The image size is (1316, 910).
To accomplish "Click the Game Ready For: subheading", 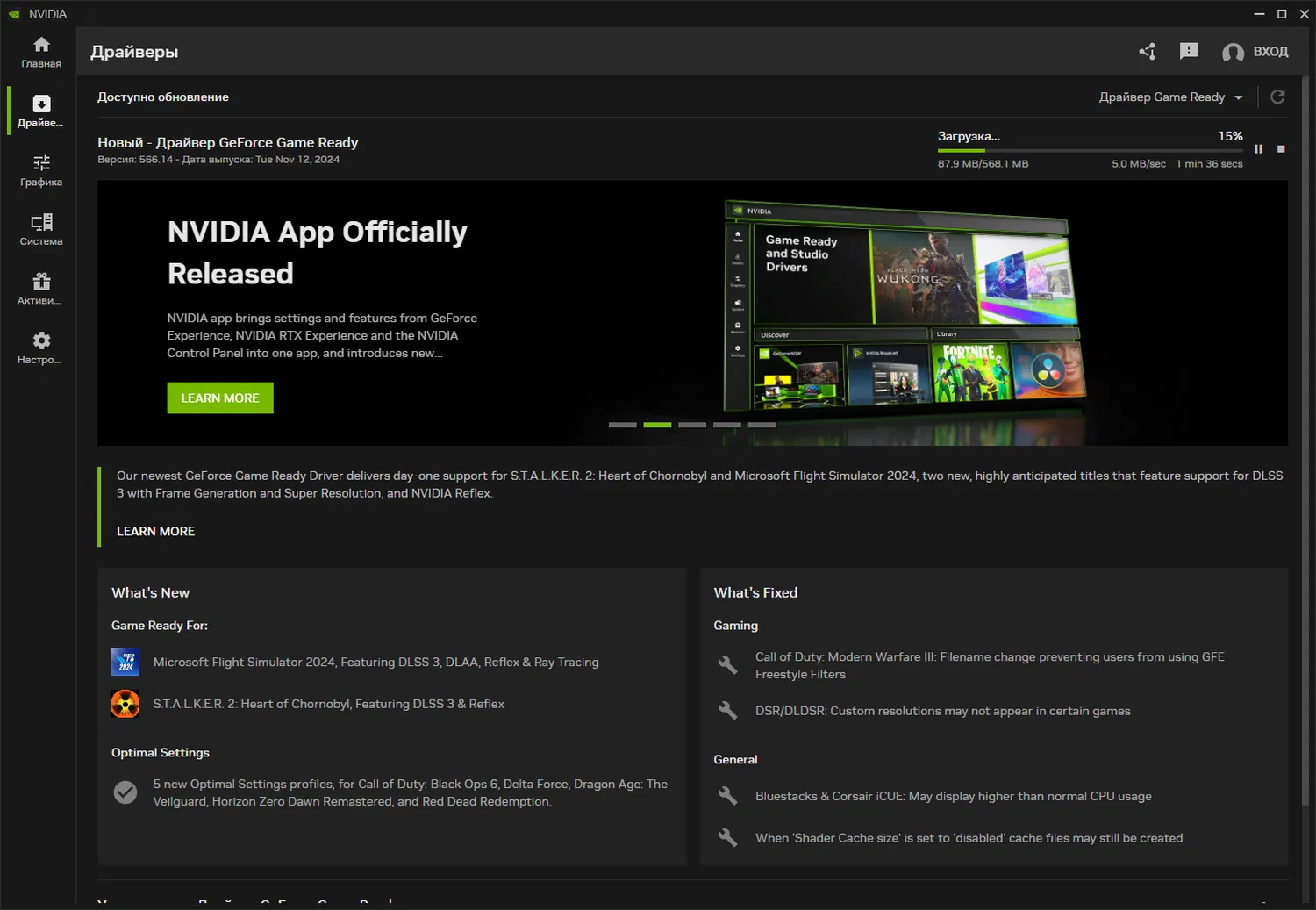I will [160, 626].
